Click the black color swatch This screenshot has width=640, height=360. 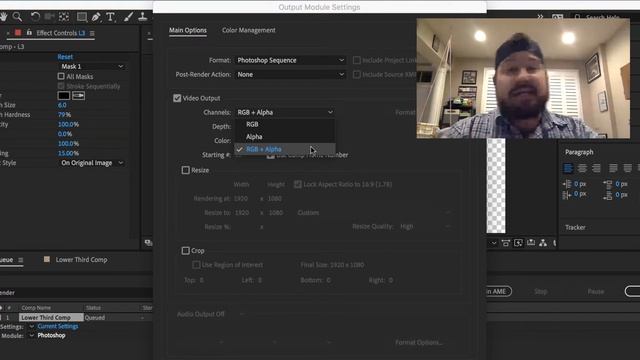[x=64, y=96]
